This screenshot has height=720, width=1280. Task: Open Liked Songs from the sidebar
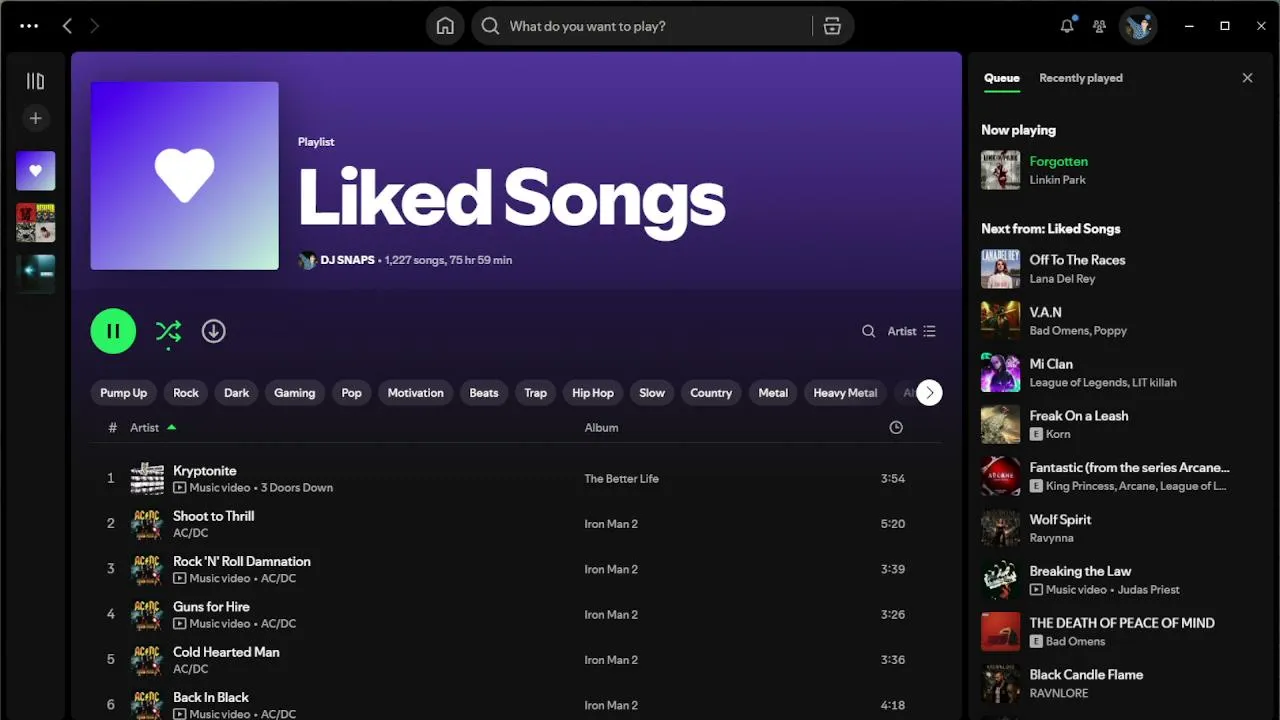tap(35, 171)
